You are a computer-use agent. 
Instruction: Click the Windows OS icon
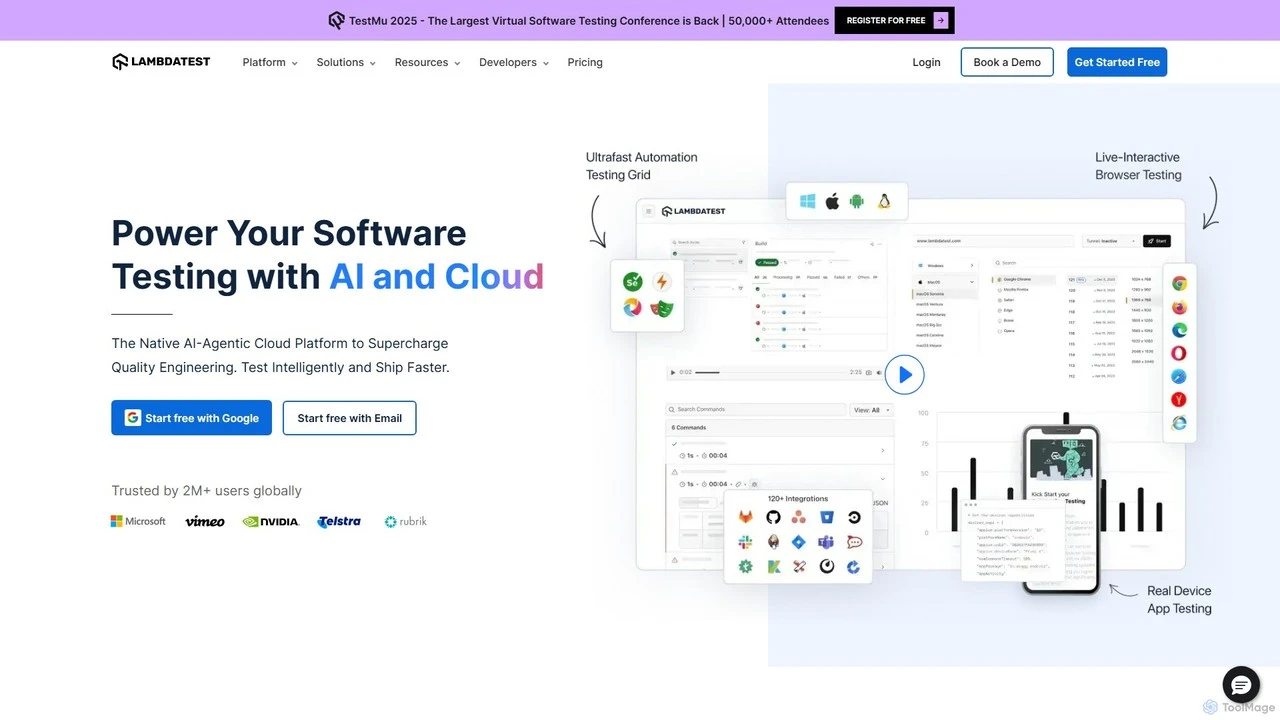click(808, 201)
